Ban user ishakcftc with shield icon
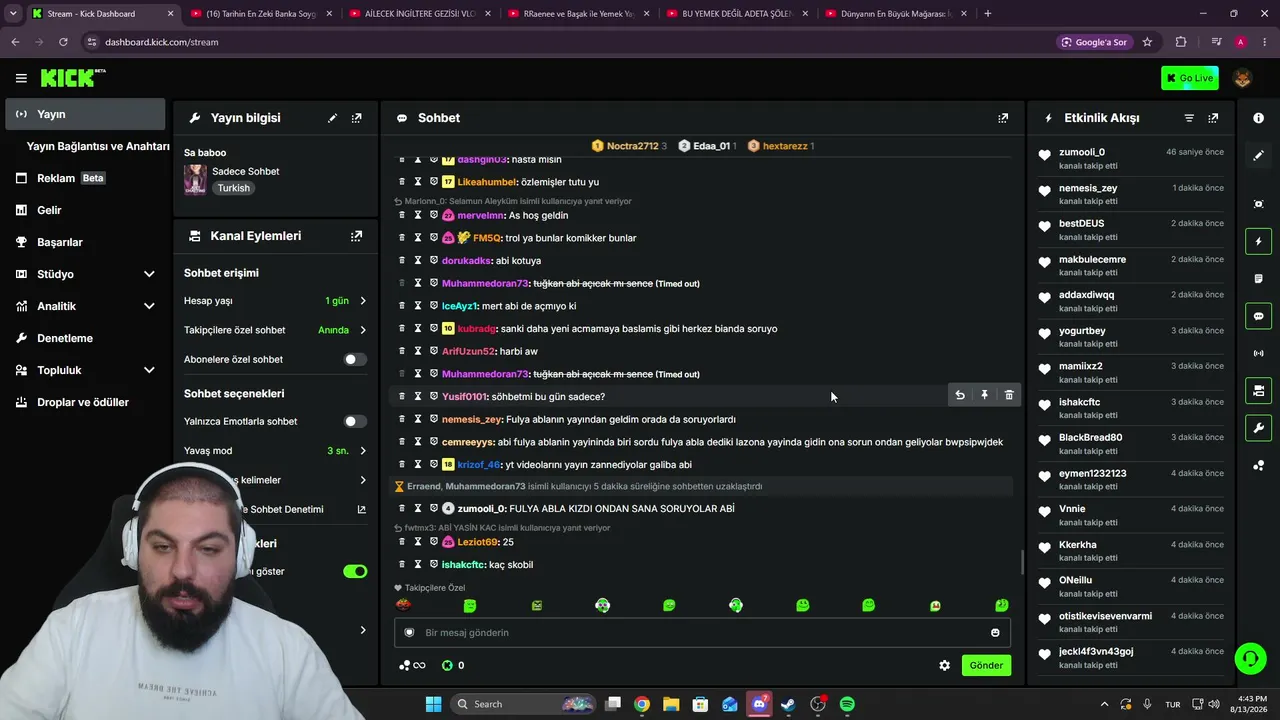 point(433,565)
